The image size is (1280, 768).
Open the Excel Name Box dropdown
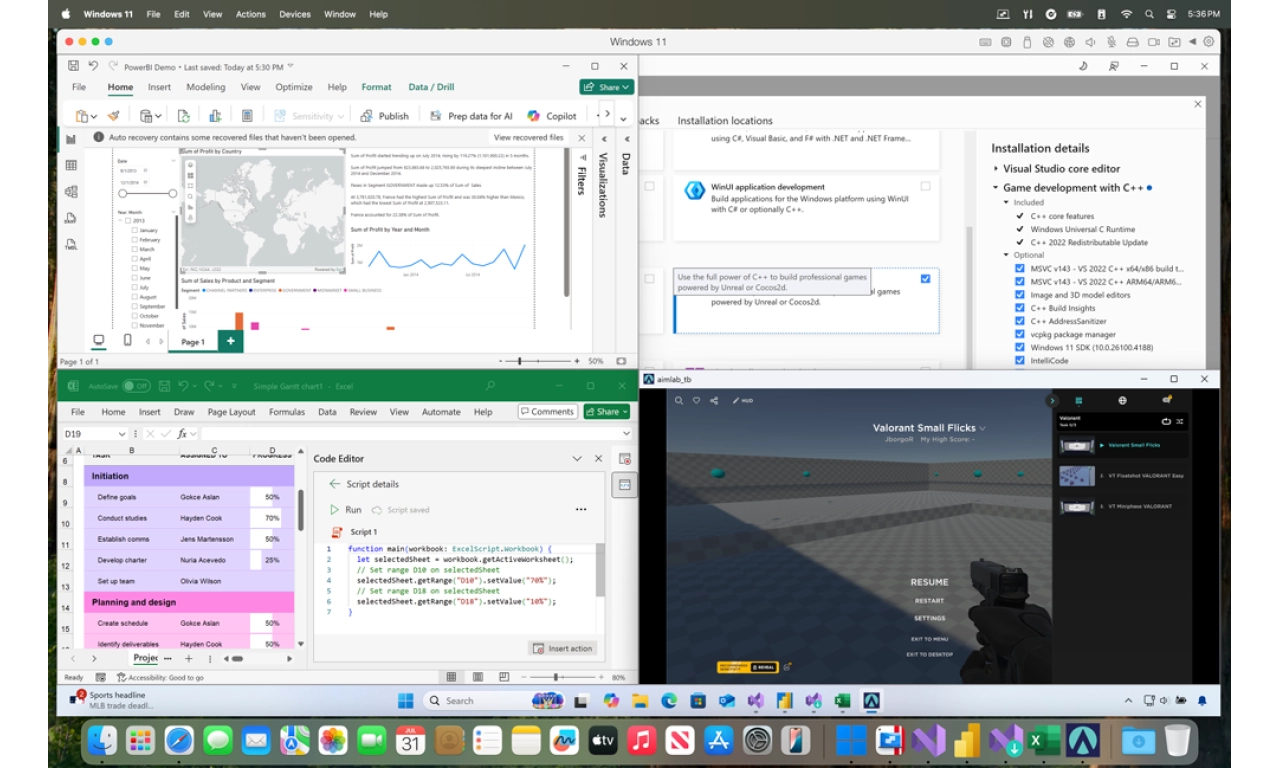(122, 434)
